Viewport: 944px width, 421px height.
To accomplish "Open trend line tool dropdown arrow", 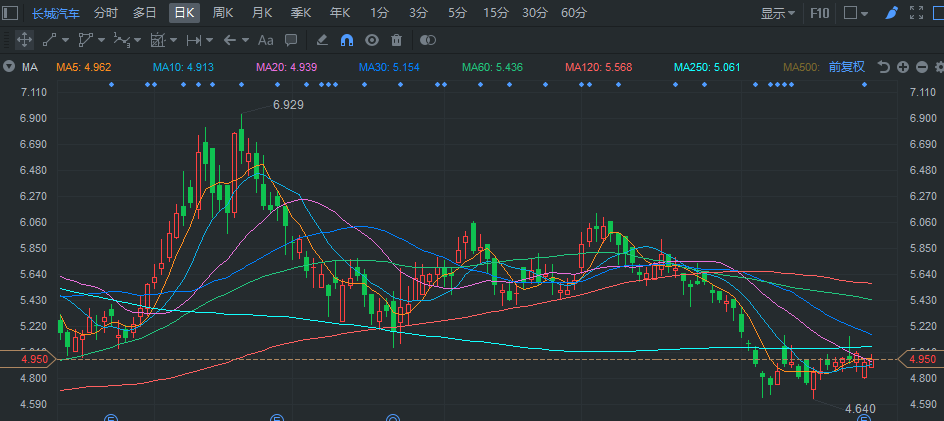I will 65,40.
